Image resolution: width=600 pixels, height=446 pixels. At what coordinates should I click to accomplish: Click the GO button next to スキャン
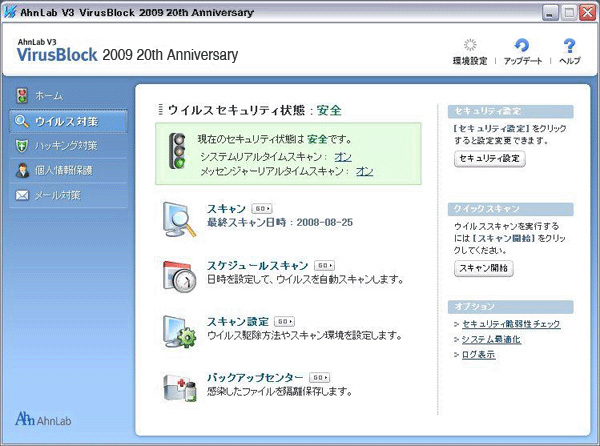(262, 209)
